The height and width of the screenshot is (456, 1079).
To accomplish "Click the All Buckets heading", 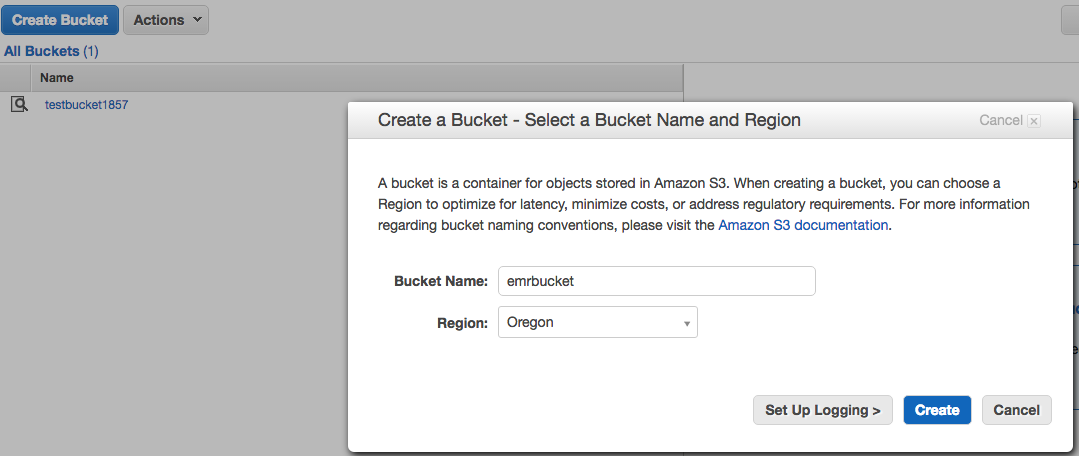I will pyautogui.click(x=41, y=51).
